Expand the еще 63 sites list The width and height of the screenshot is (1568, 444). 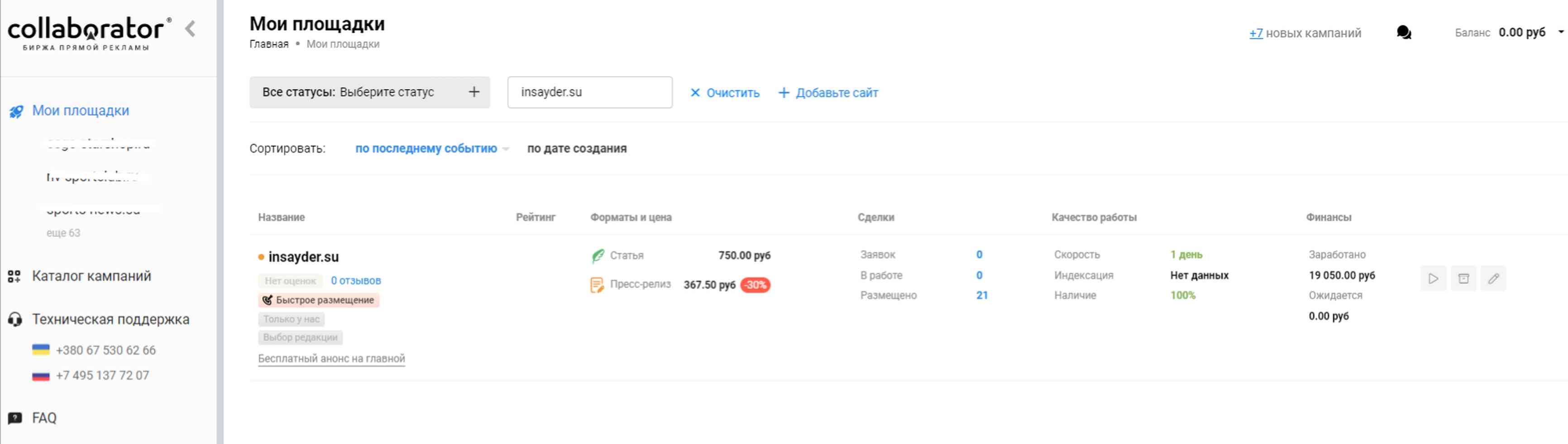pos(63,233)
